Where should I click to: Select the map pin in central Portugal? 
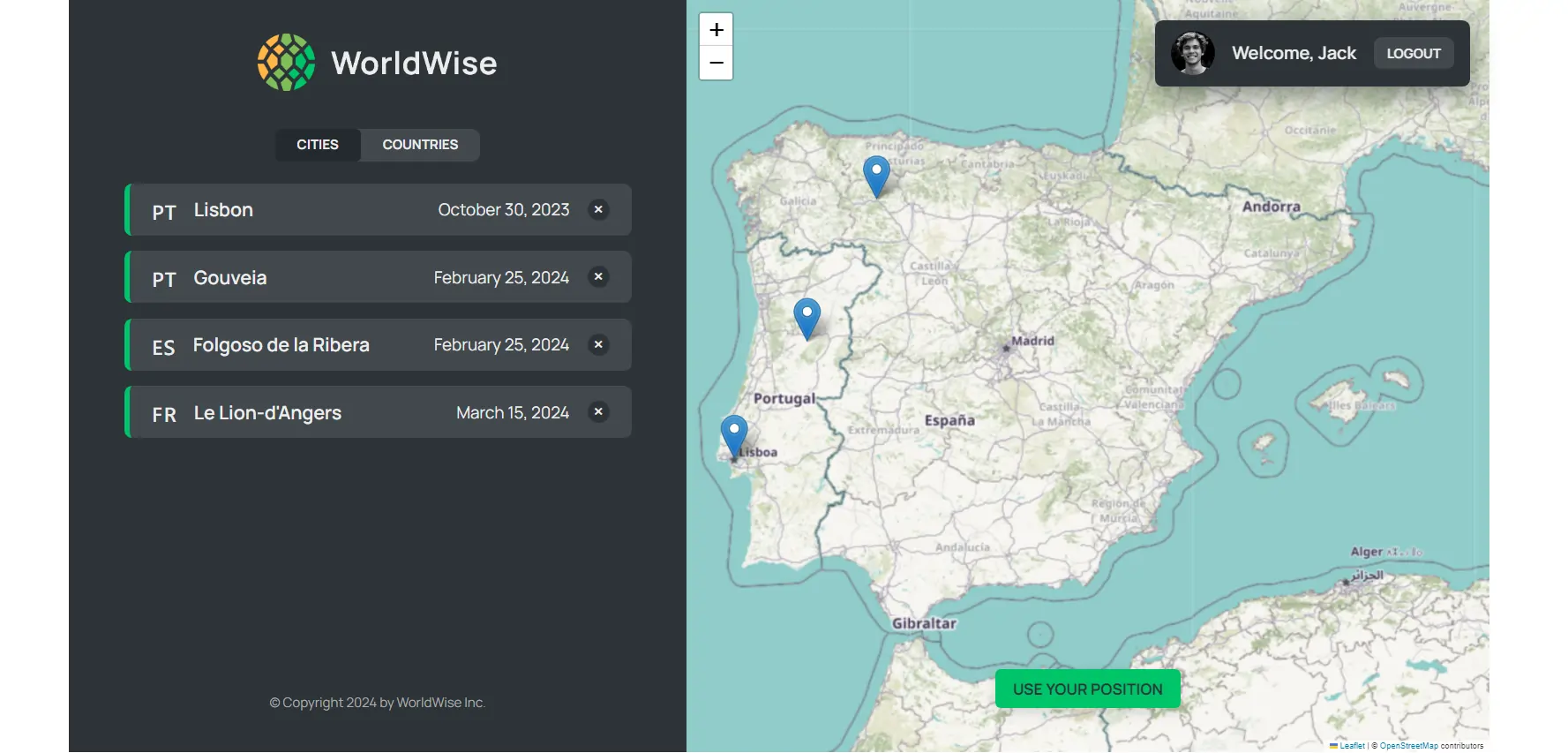(807, 318)
